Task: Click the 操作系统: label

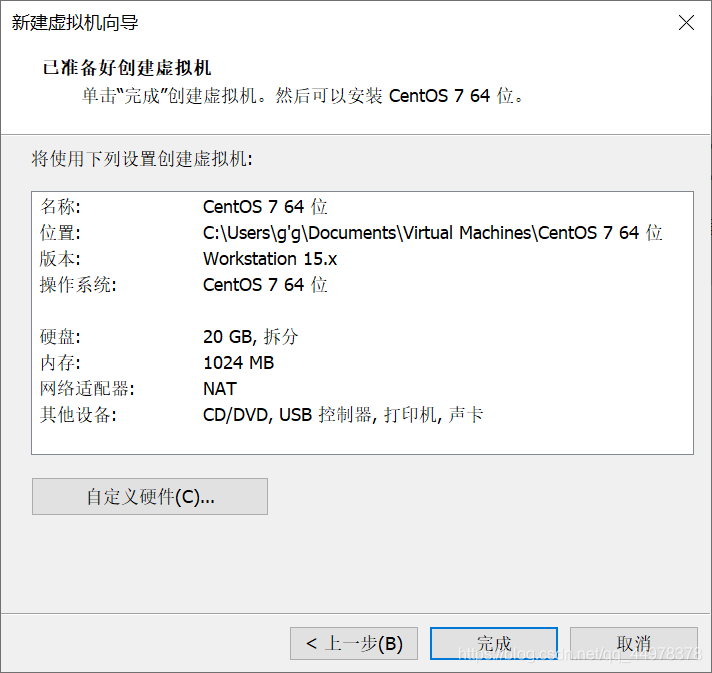Action: 78,285
